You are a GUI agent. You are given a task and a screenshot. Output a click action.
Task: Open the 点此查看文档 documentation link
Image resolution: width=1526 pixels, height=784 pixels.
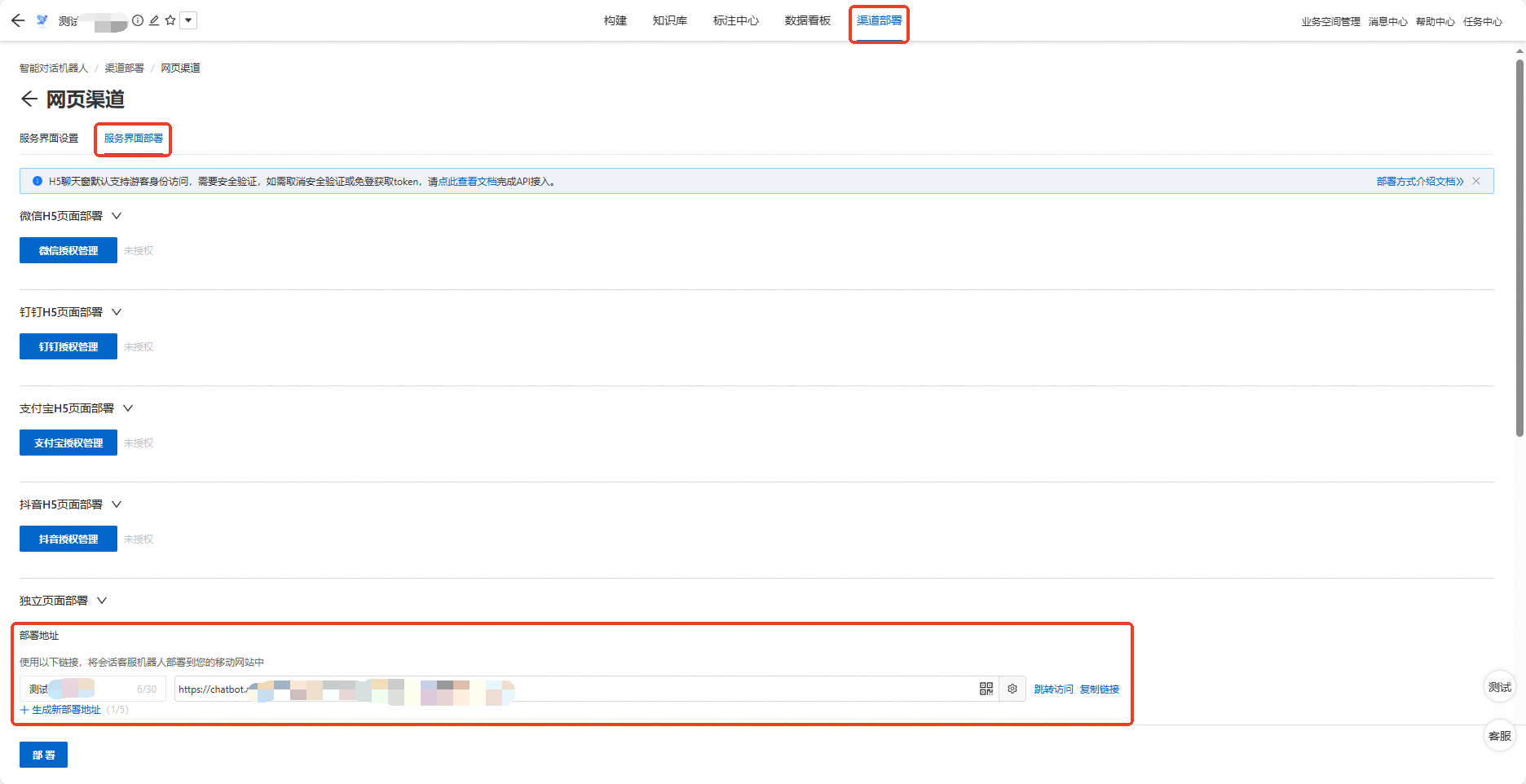[467, 182]
